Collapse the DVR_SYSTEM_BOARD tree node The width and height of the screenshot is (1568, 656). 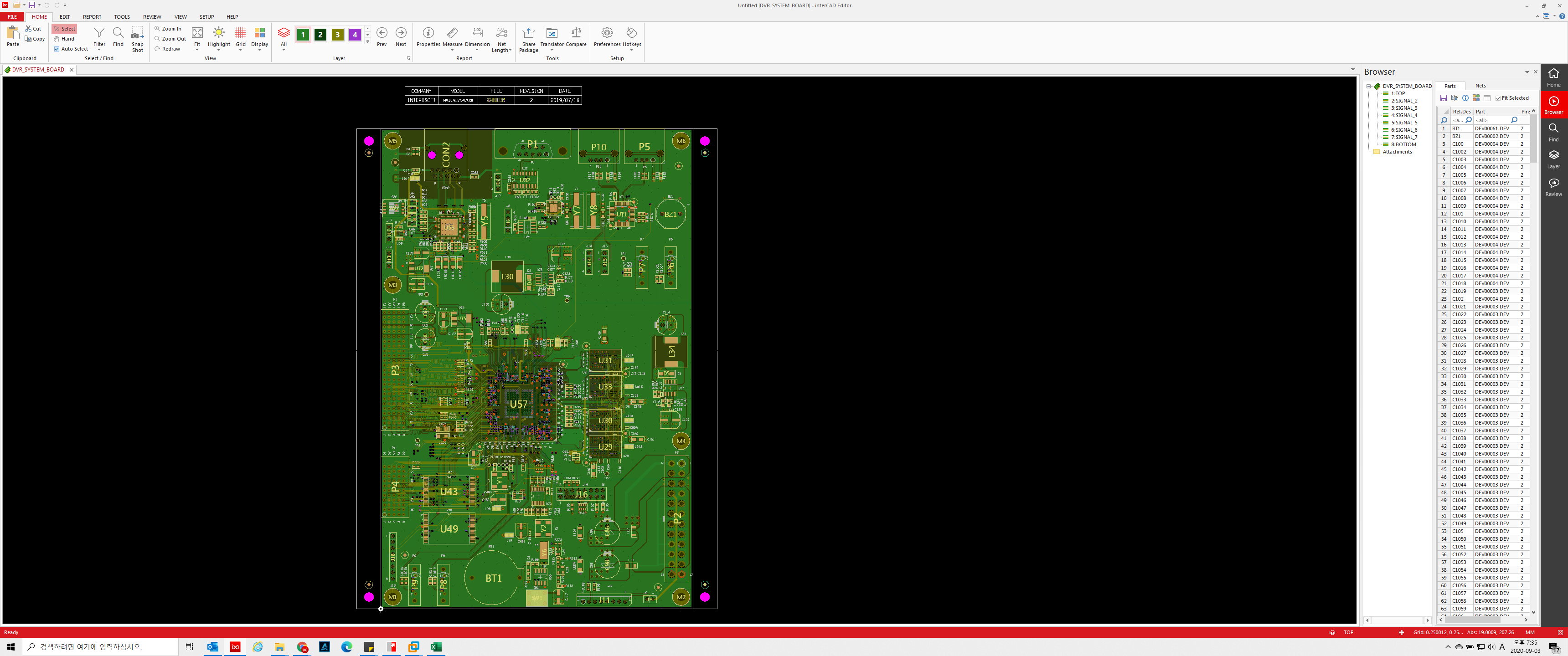click(x=1369, y=87)
